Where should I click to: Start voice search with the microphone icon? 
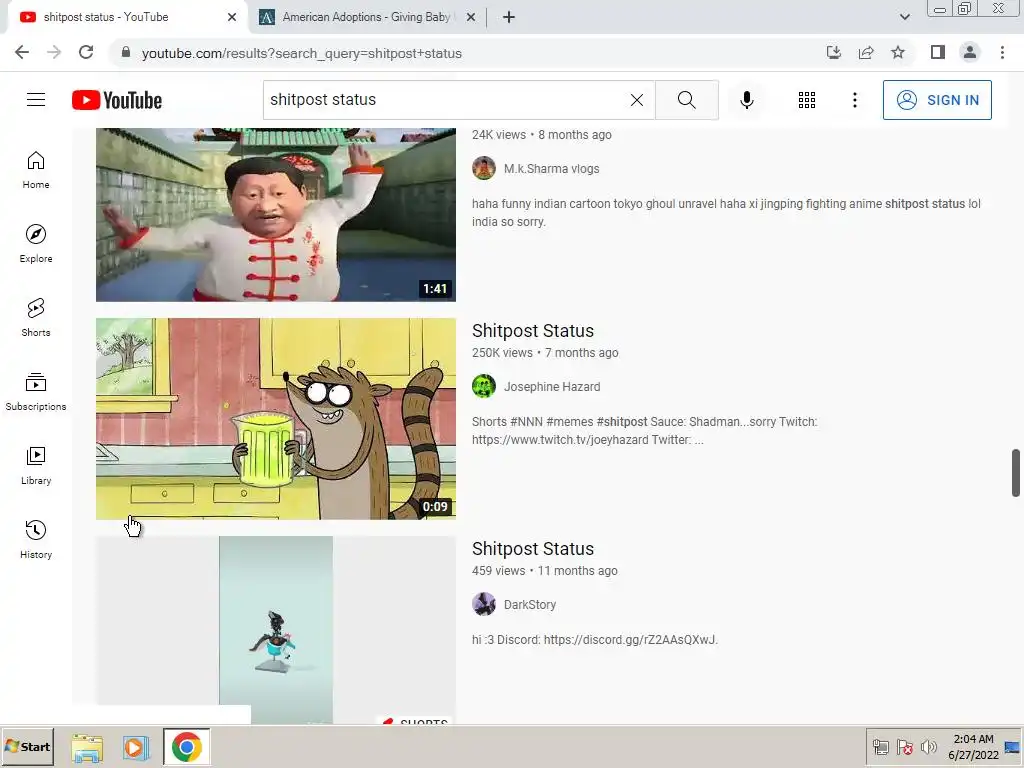pyautogui.click(x=747, y=100)
